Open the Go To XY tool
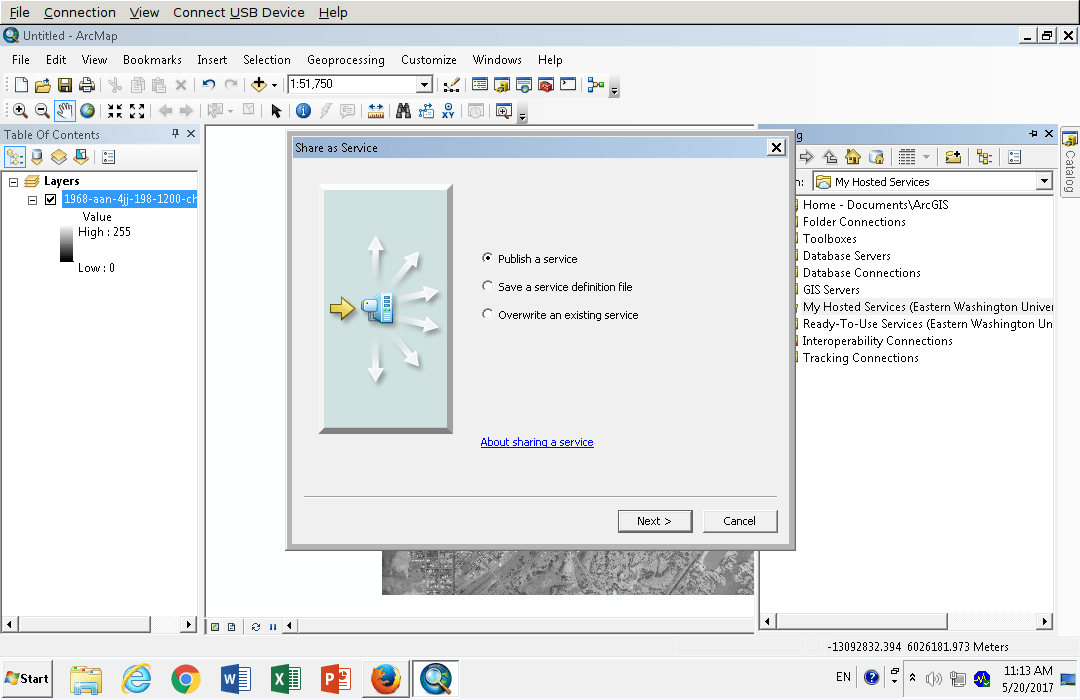 (x=449, y=110)
